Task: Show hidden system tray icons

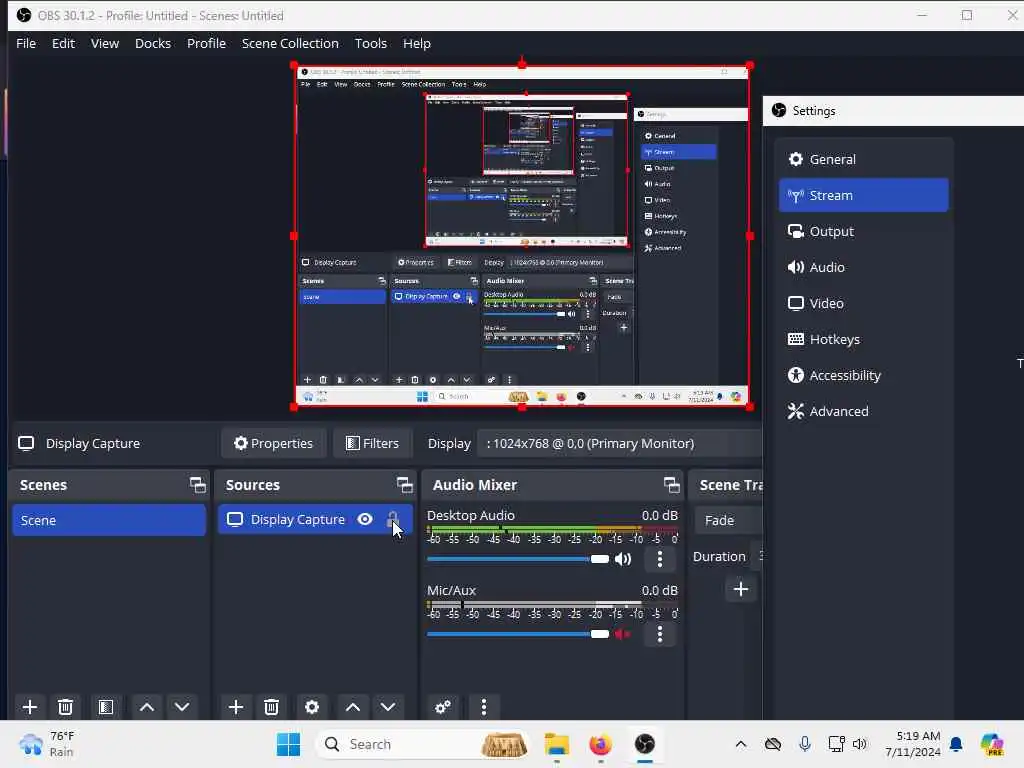Action: (741, 744)
